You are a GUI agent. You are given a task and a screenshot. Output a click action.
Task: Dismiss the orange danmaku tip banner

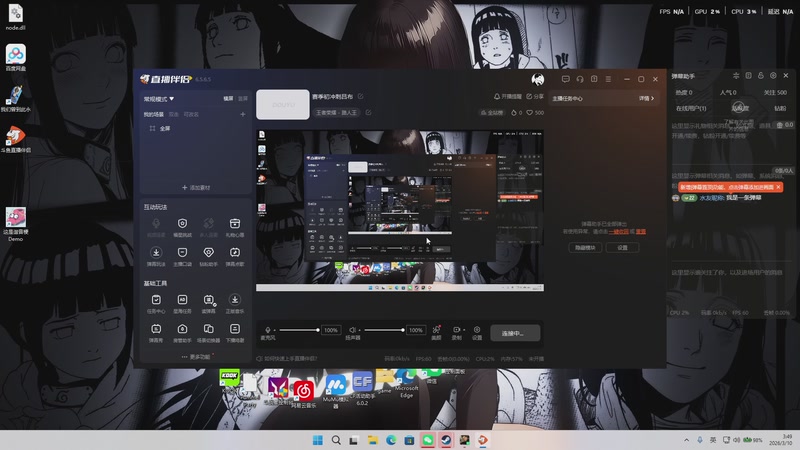tap(778, 187)
